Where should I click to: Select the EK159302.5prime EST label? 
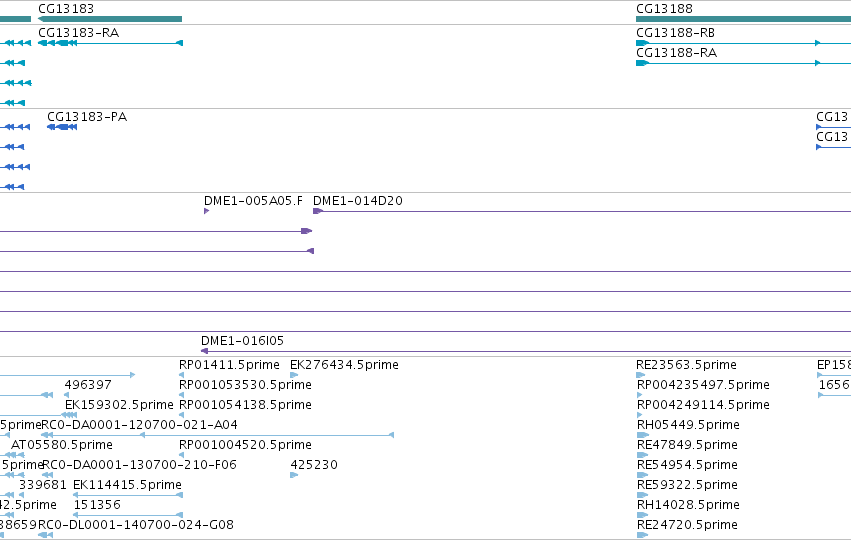pyautogui.click(x=119, y=405)
